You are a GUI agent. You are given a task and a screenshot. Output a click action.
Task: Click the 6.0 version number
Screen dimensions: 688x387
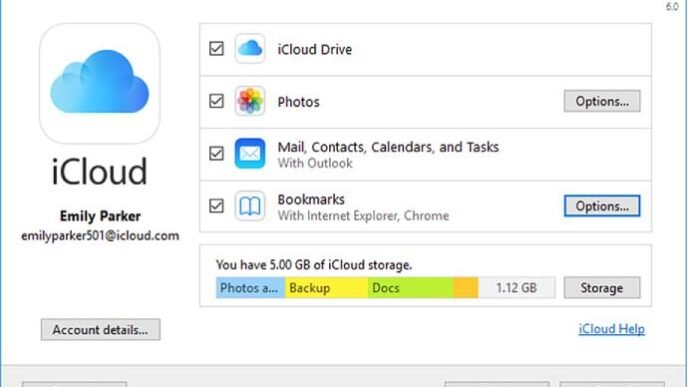(x=672, y=7)
